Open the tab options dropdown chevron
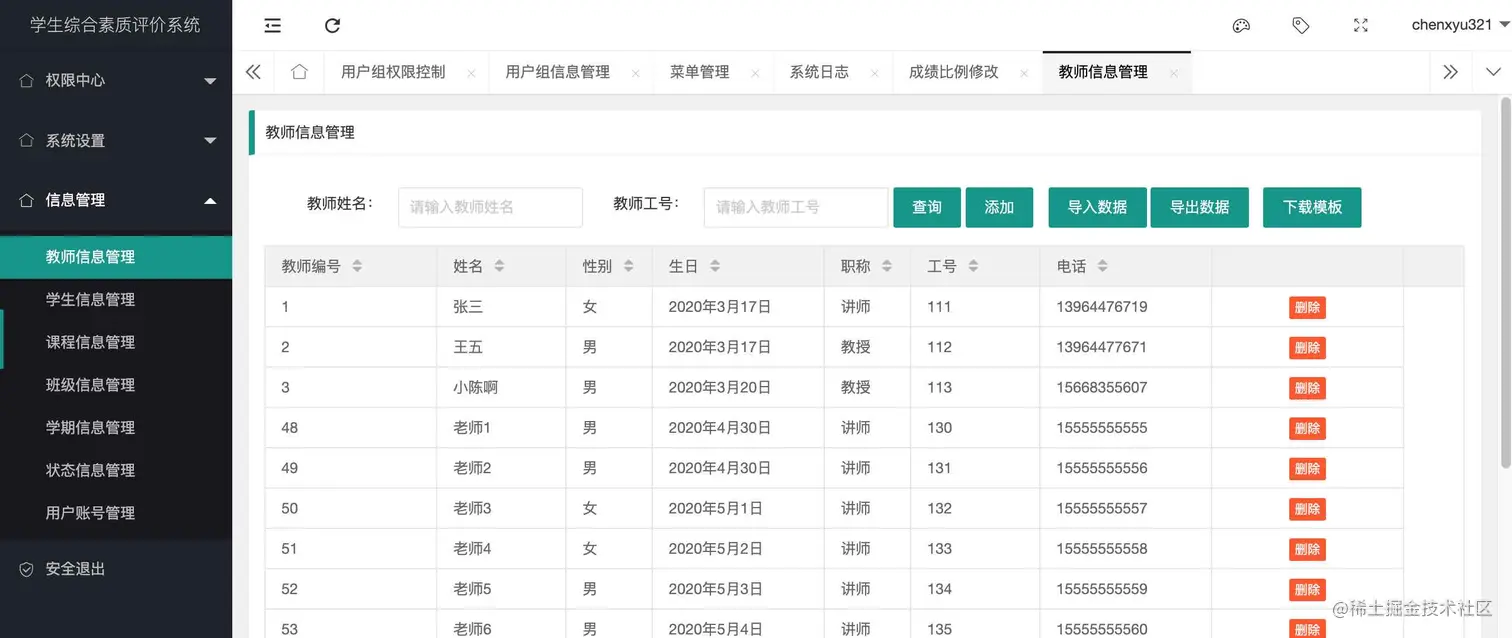This screenshot has height=638, width=1512. (1493, 72)
